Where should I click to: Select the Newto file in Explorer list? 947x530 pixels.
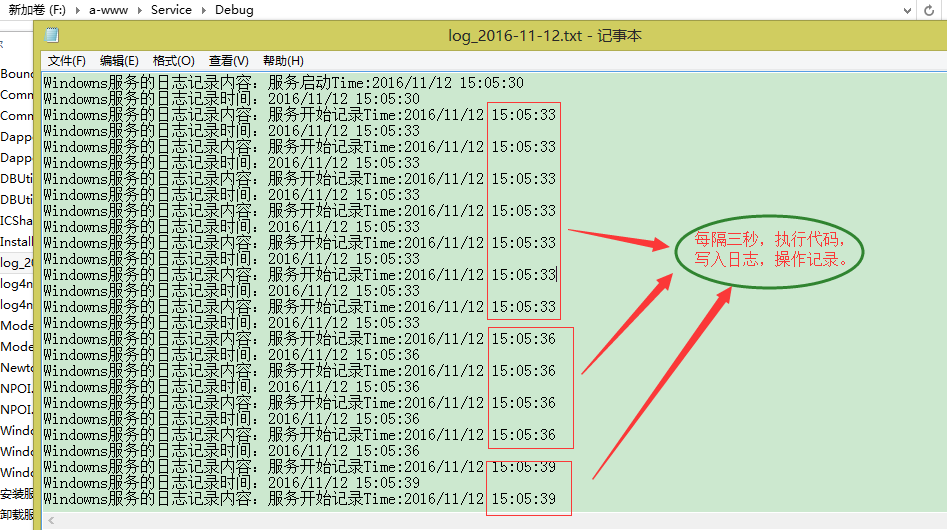click(16, 368)
